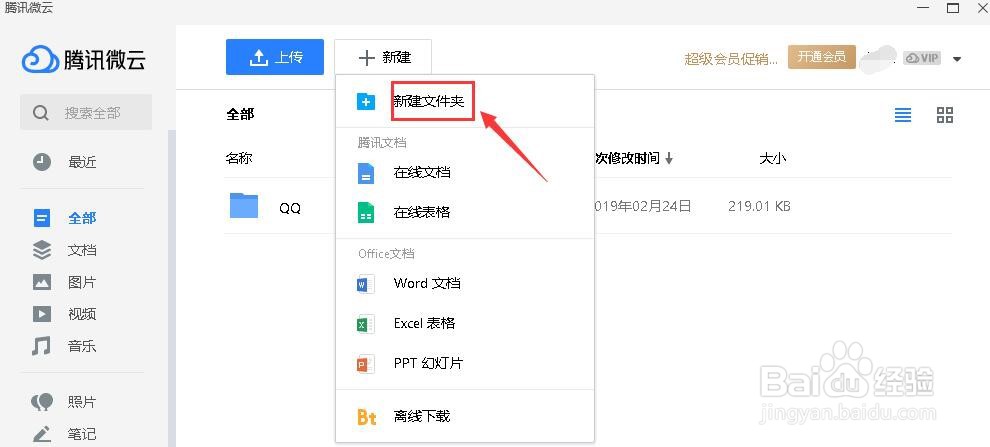Open 笔记 in the sidebar
The height and width of the screenshot is (447, 990).
point(82,434)
